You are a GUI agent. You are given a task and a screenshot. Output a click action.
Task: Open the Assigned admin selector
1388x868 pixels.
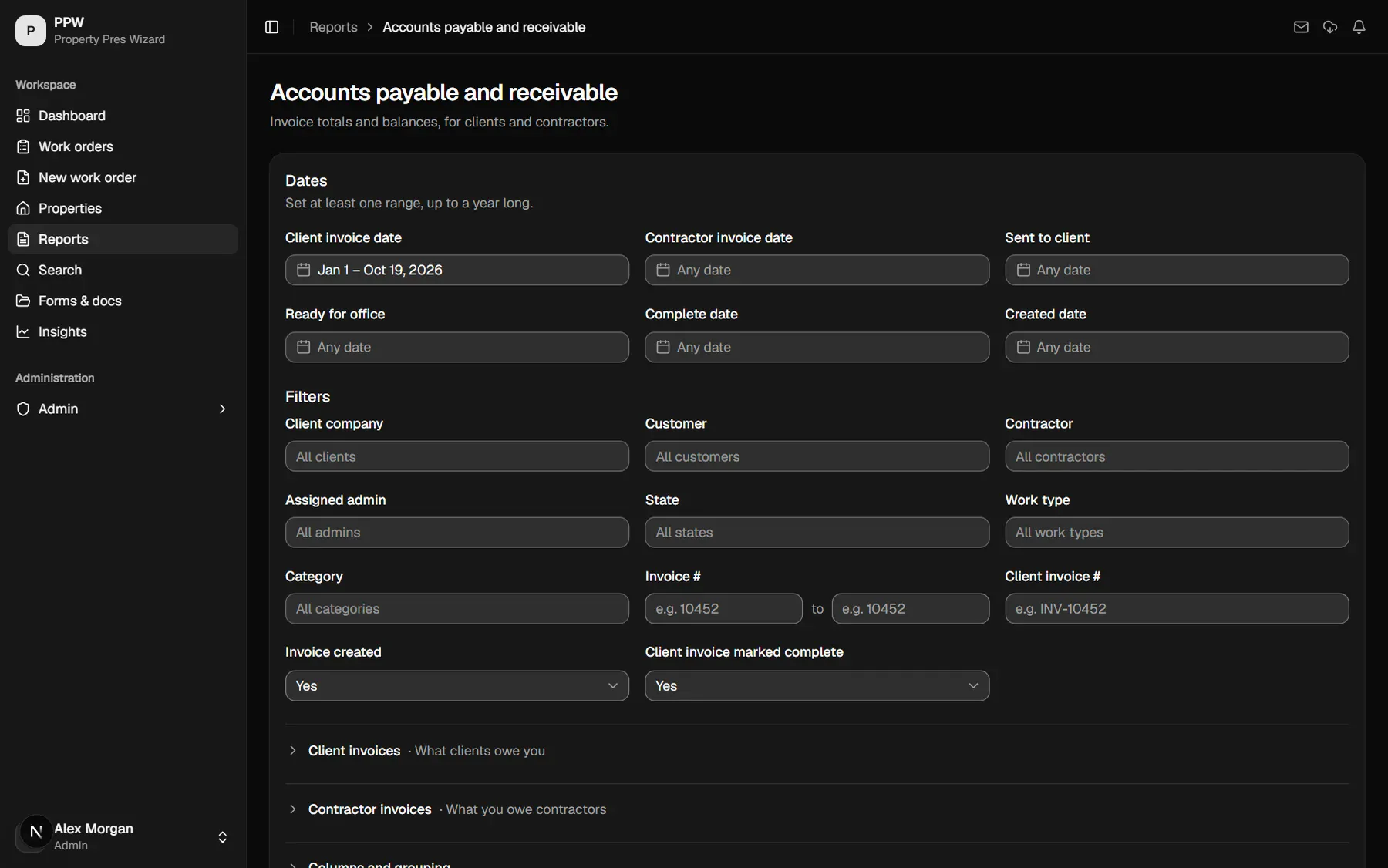click(x=457, y=532)
